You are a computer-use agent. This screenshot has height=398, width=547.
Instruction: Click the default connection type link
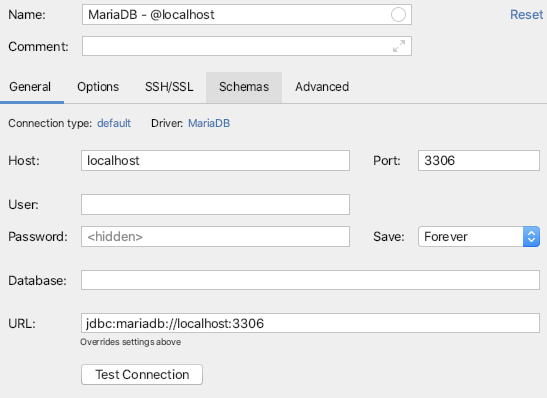114,123
